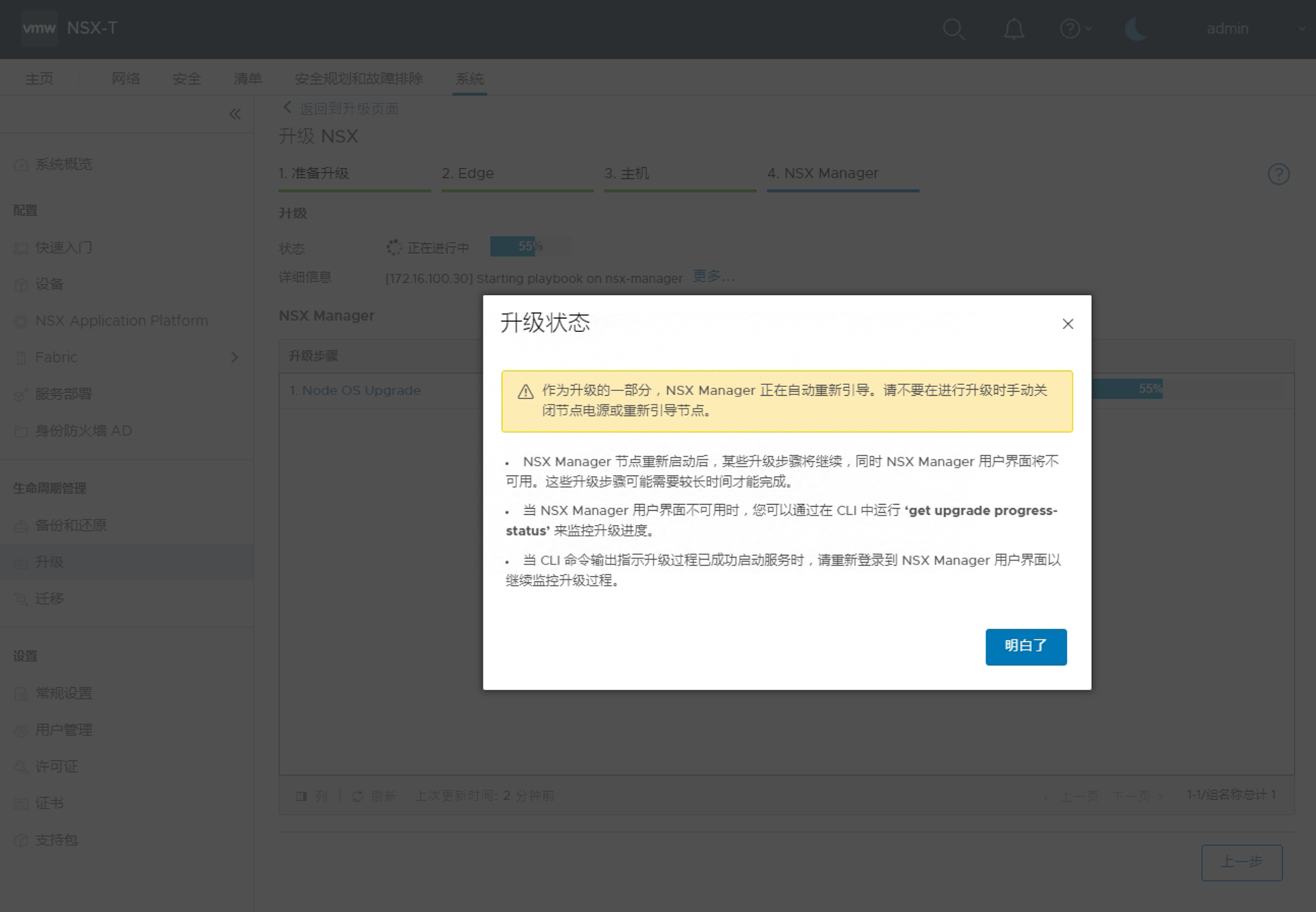Open the 列 column selector icon
The image size is (1316, 912).
pos(301,796)
